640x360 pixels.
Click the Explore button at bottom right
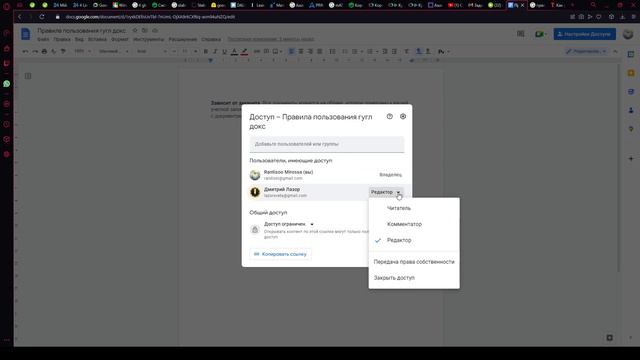tap(609, 338)
